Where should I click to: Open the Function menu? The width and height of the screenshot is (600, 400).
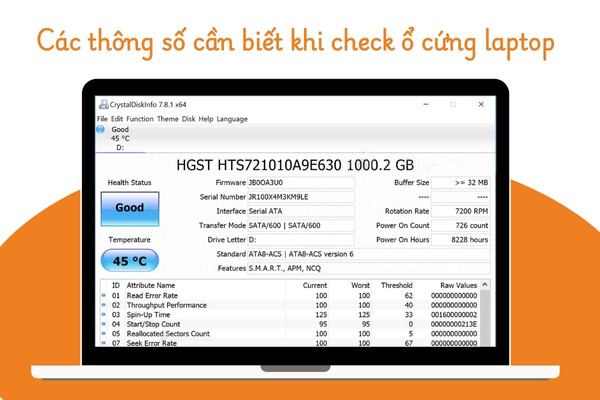pos(140,119)
